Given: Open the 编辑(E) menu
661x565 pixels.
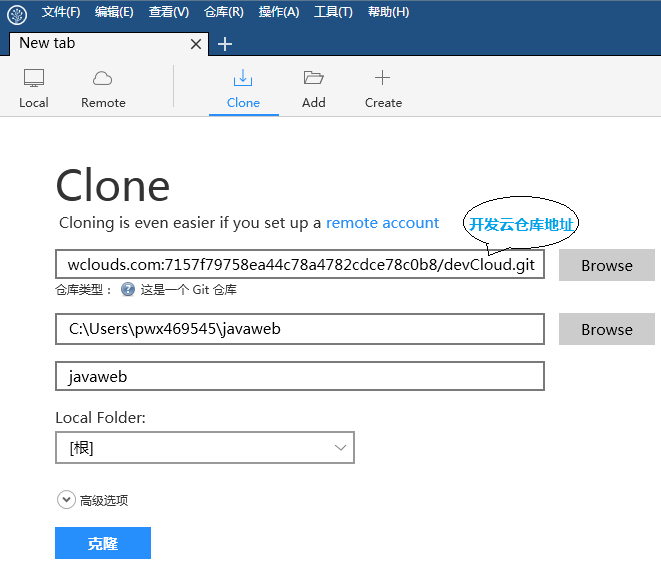Looking at the screenshot, I should click(x=114, y=12).
